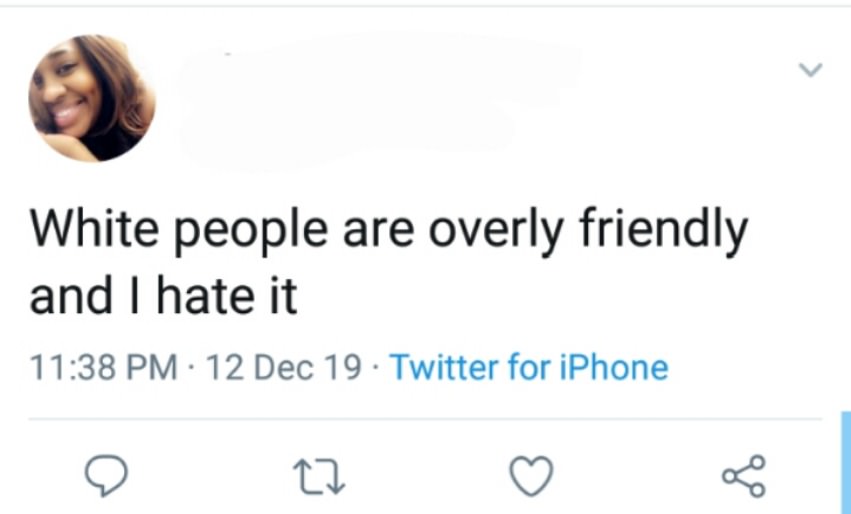Viewport: 851px width, 514px height.
Task: Tap the heart icon to like the tweet
Action: (x=531, y=476)
